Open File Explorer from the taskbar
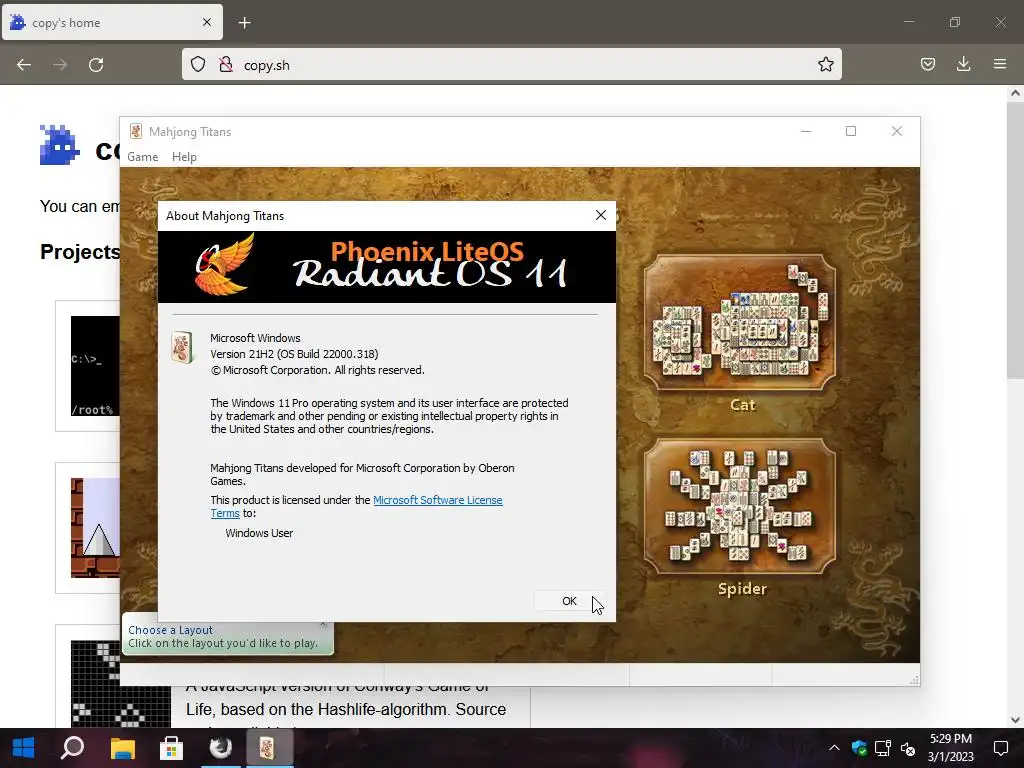 pos(122,748)
